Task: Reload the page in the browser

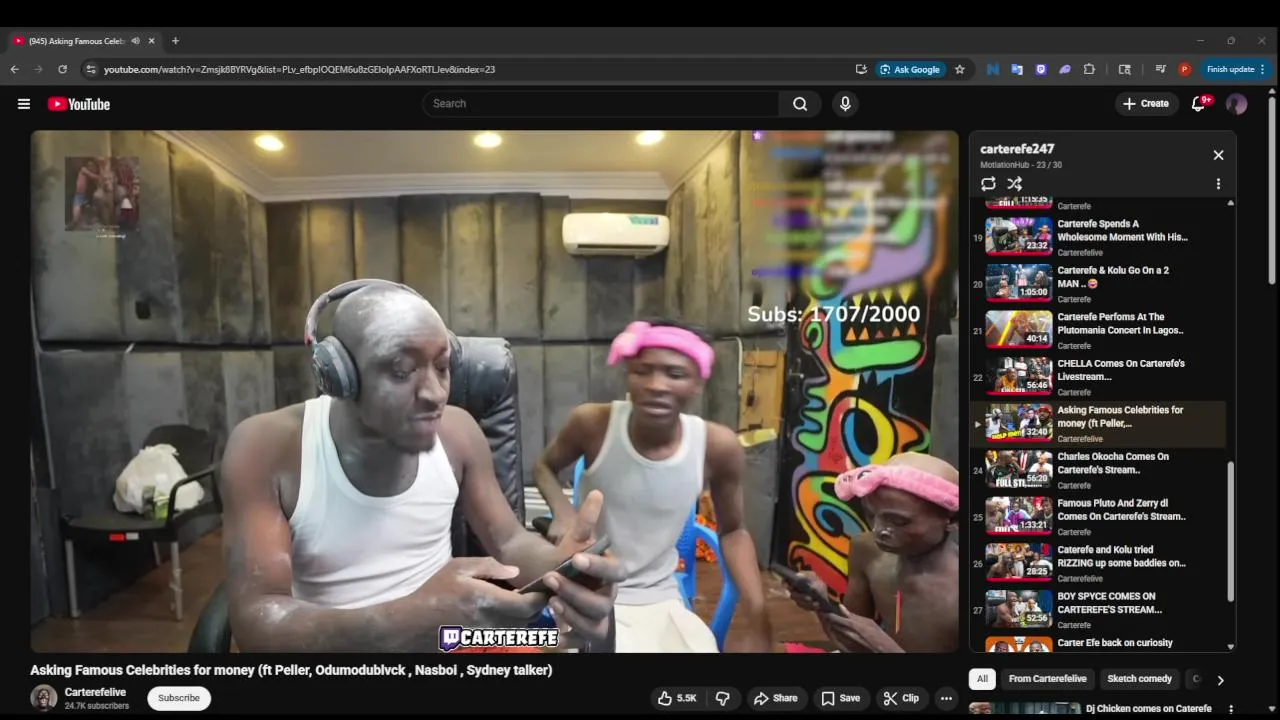Action: 62,69
